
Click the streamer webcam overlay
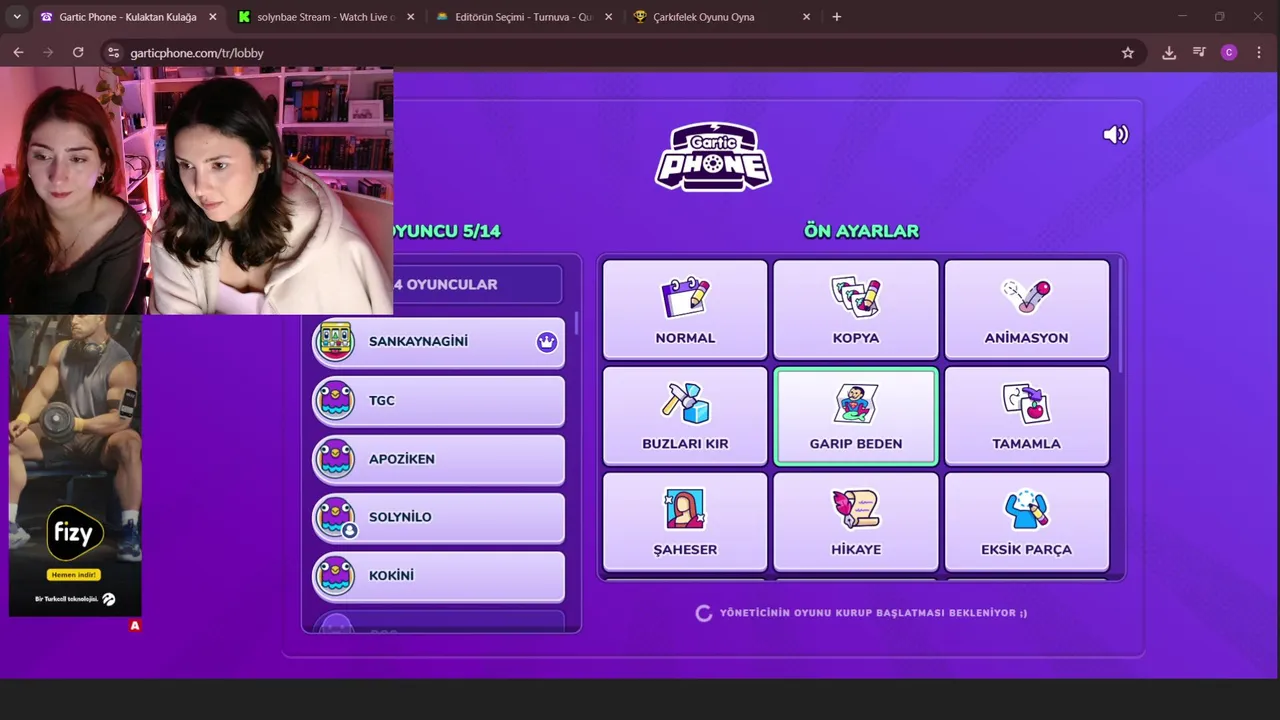pos(196,191)
